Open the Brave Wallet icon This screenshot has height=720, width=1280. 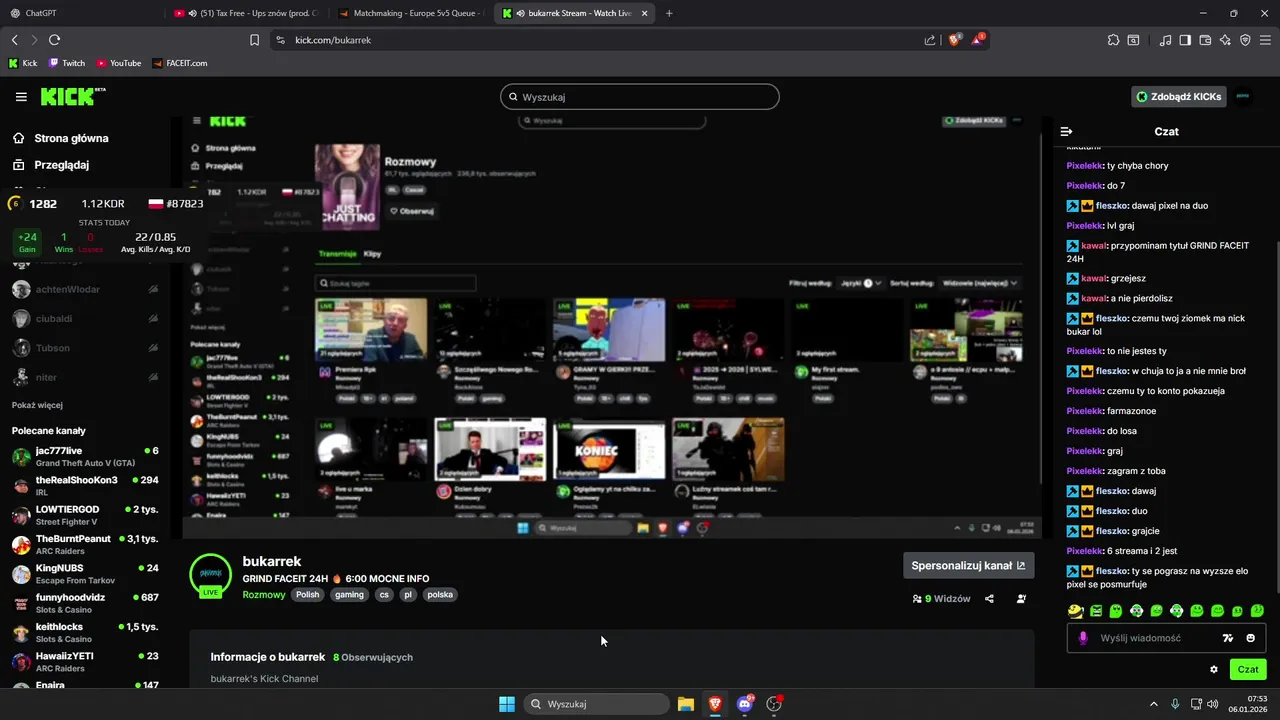pyautogui.click(x=1205, y=40)
